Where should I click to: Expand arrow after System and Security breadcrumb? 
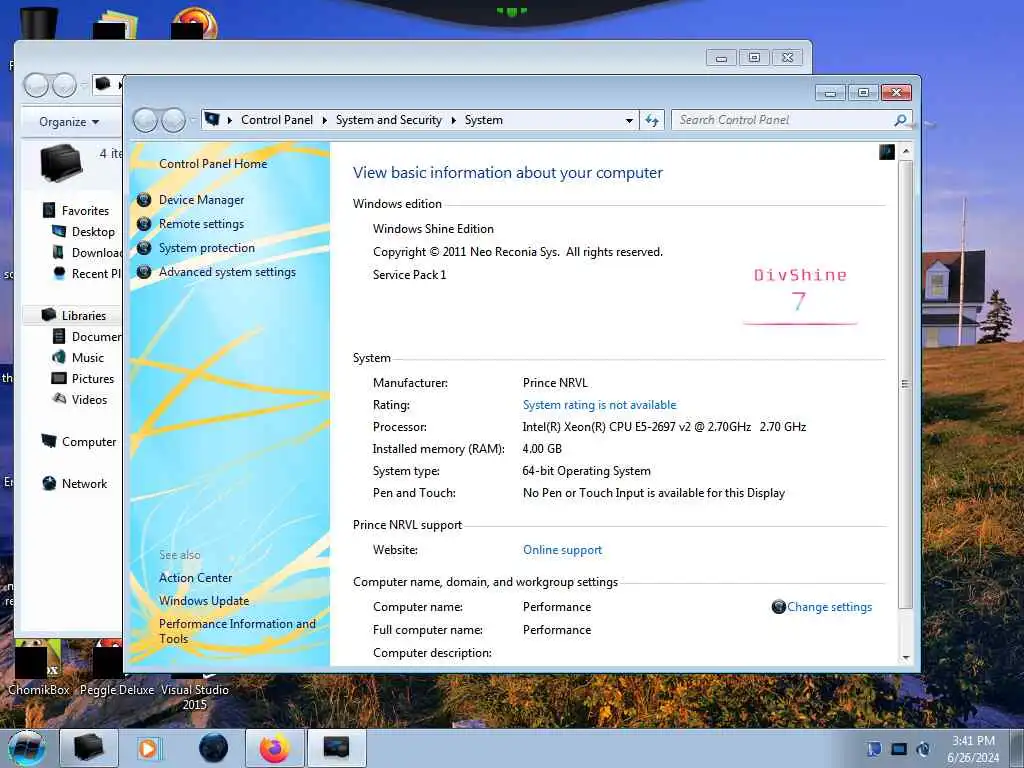coord(453,120)
